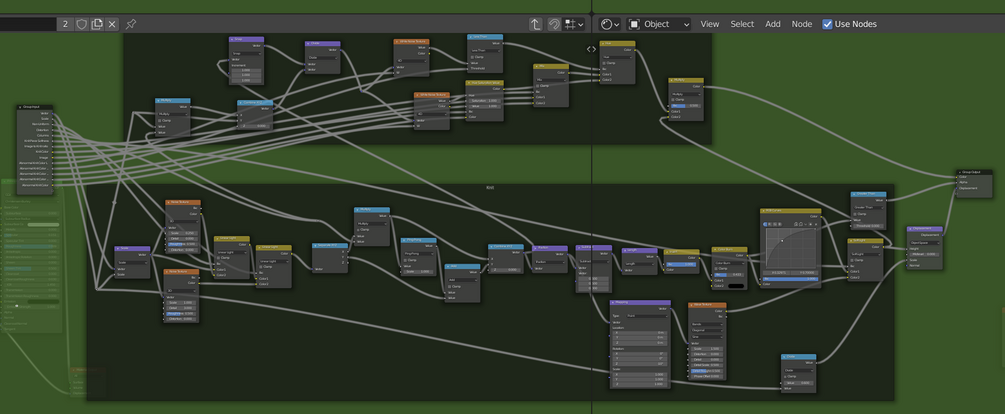
Task: Collapse the Group Input node triangle
Action: click(x=21, y=108)
